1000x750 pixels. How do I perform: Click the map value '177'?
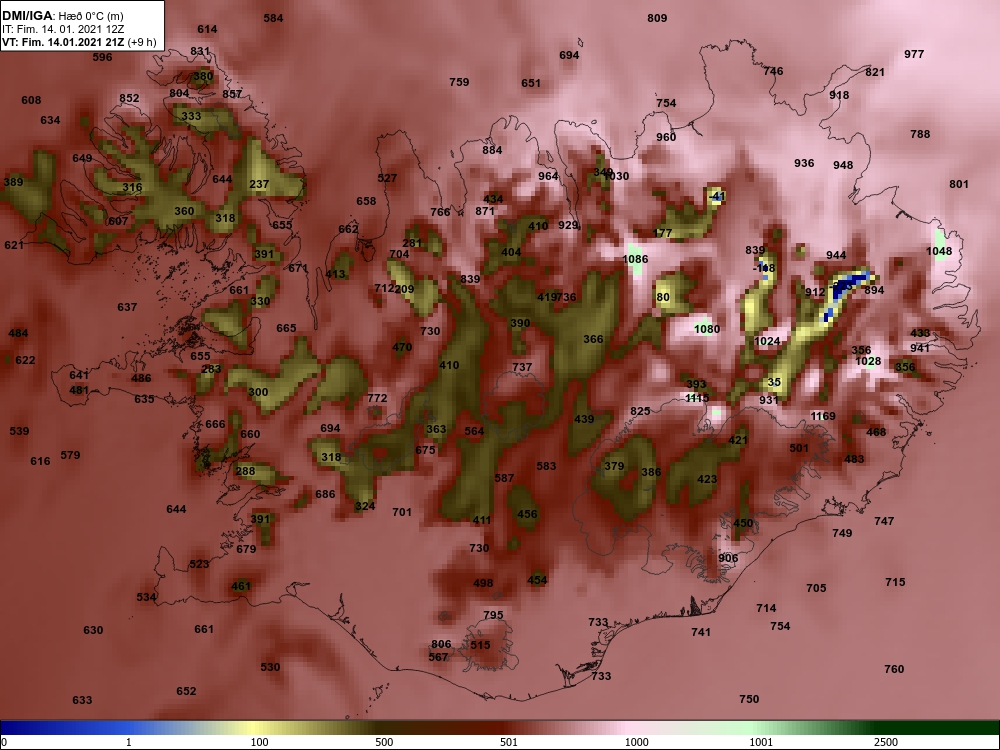coord(663,233)
